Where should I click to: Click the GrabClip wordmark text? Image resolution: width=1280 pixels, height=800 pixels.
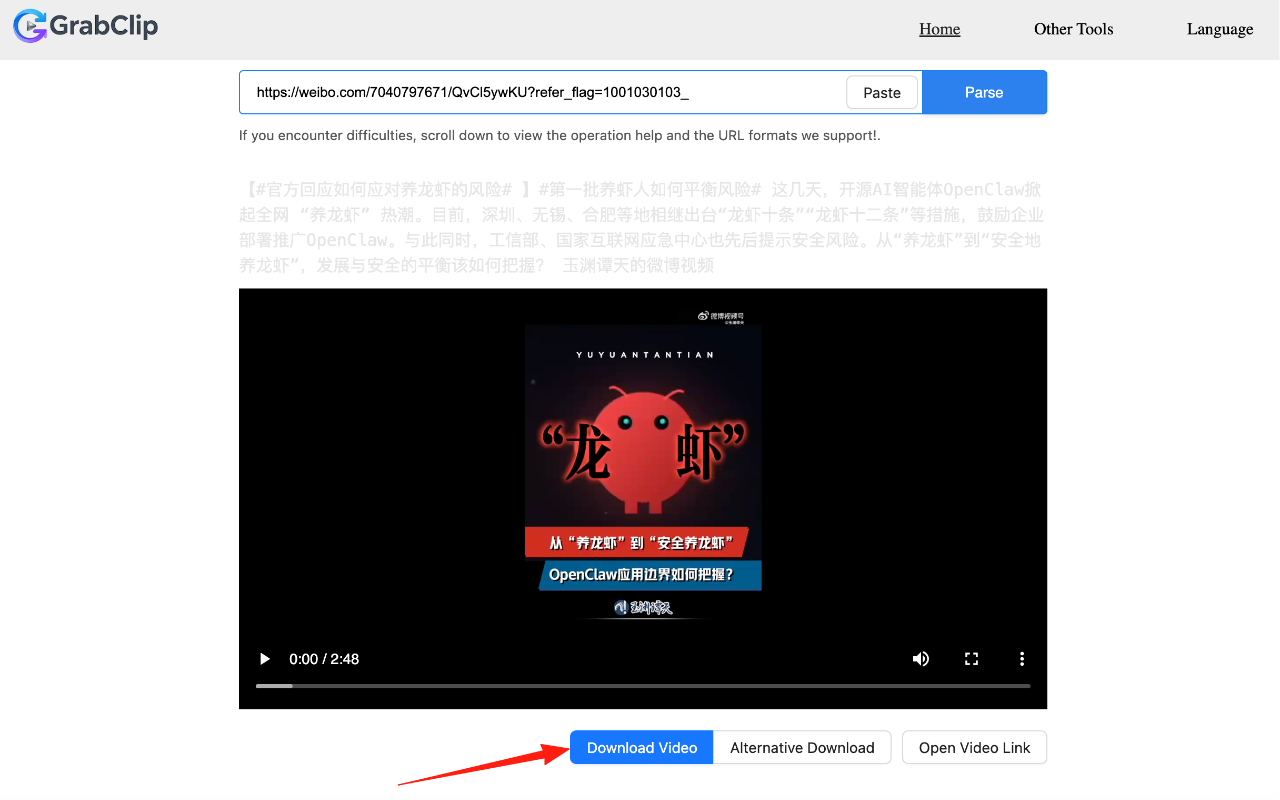104,26
